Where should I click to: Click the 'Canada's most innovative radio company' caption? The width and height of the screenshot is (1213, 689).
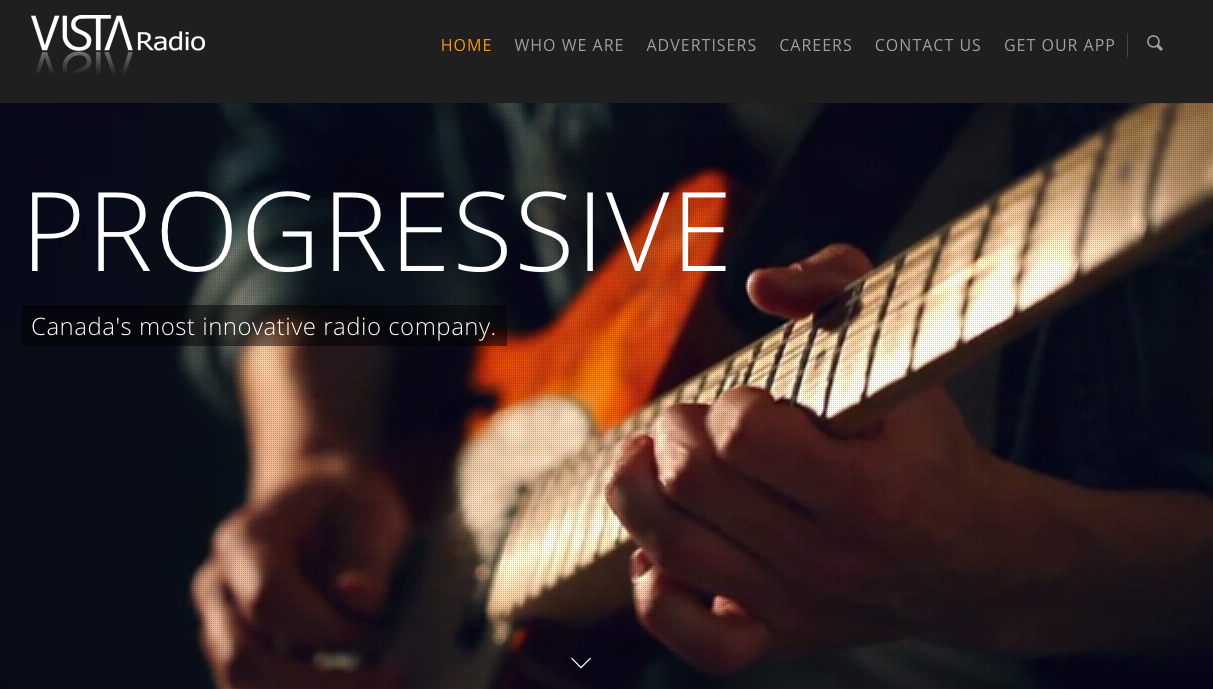(264, 326)
